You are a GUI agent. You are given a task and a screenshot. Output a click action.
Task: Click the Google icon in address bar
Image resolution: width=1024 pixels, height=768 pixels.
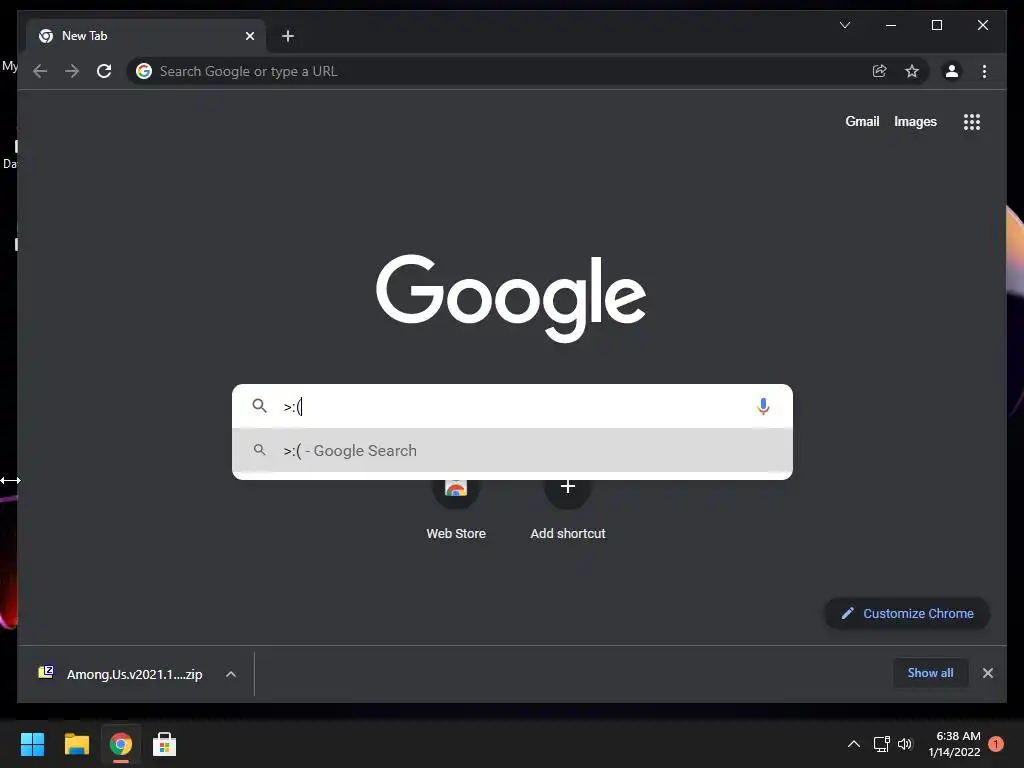(144, 71)
